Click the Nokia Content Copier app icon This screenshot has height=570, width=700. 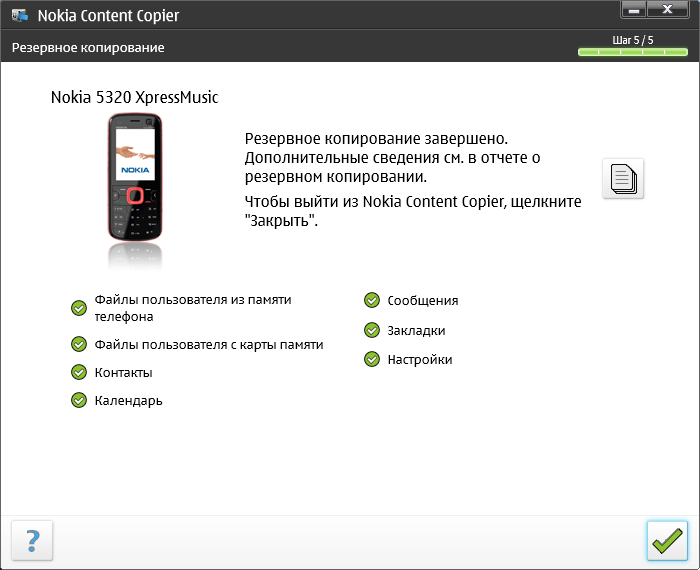[x=20, y=15]
